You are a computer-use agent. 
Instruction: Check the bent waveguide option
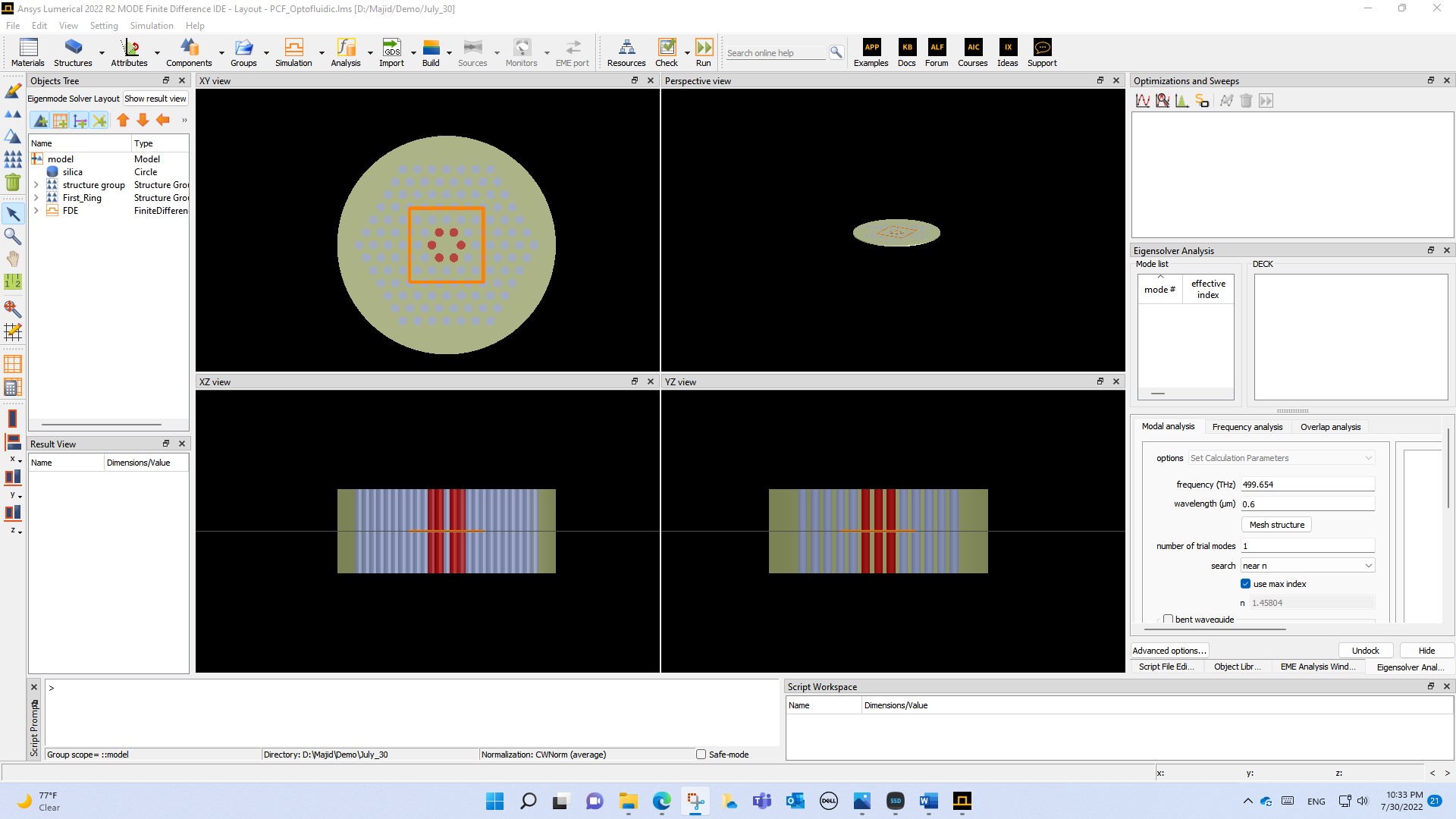1169,619
